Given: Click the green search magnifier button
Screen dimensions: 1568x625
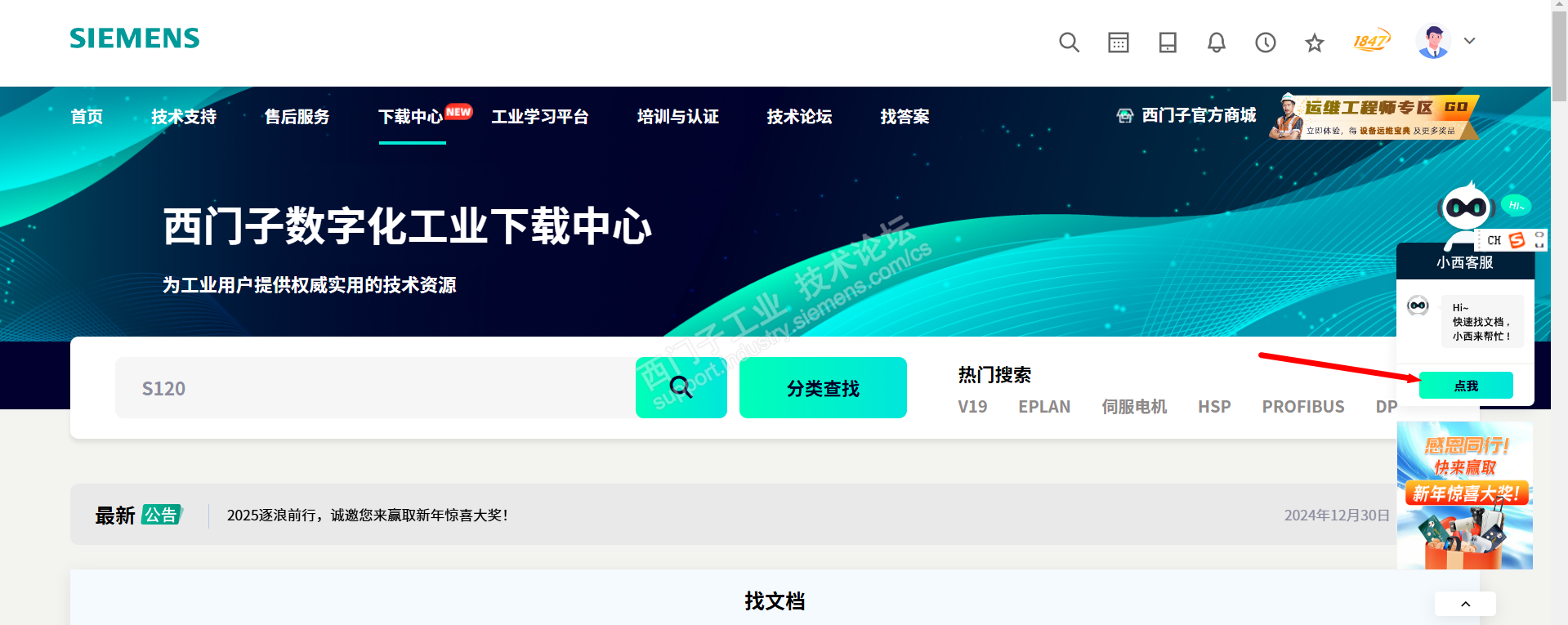Looking at the screenshot, I should (x=681, y=388).
